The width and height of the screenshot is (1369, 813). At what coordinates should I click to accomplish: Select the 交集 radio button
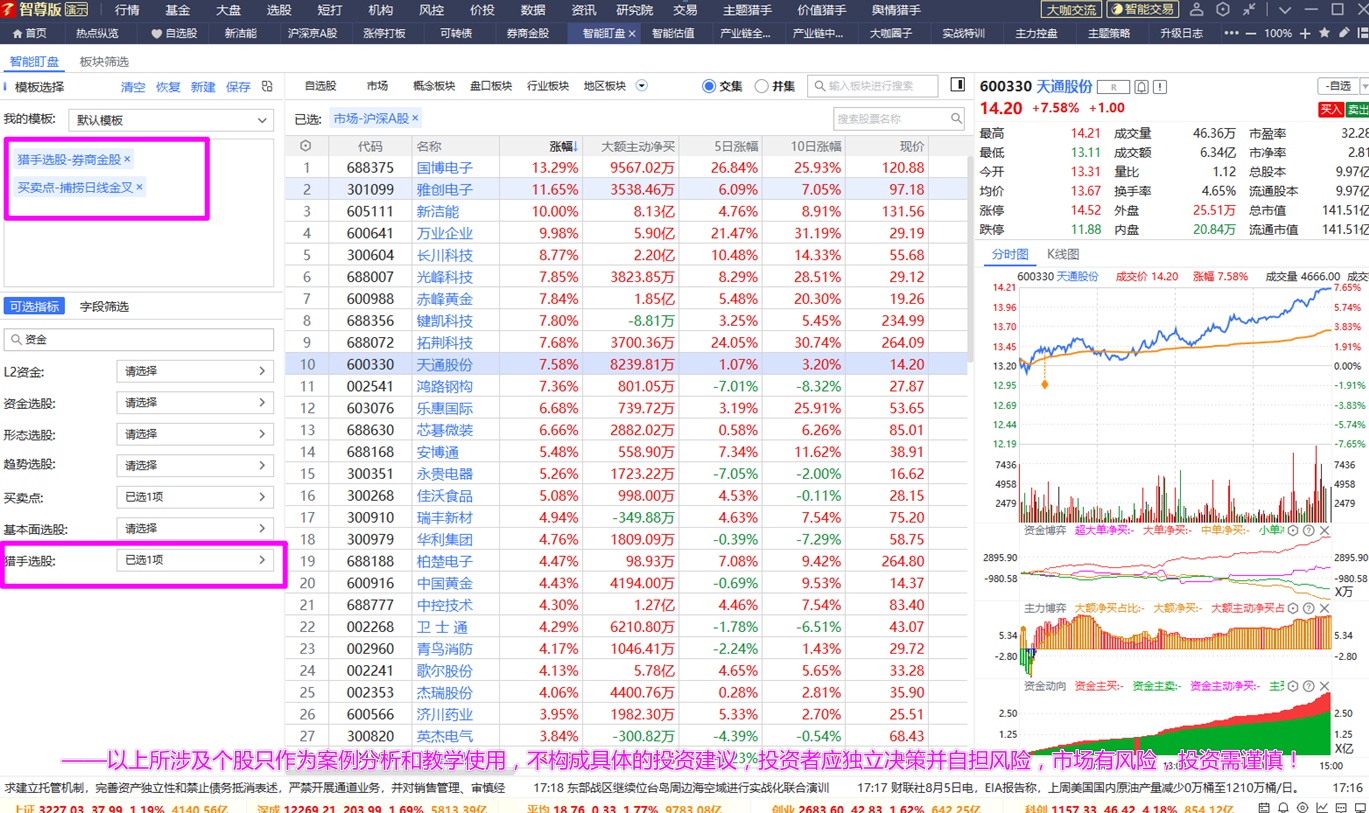[709, 86]
